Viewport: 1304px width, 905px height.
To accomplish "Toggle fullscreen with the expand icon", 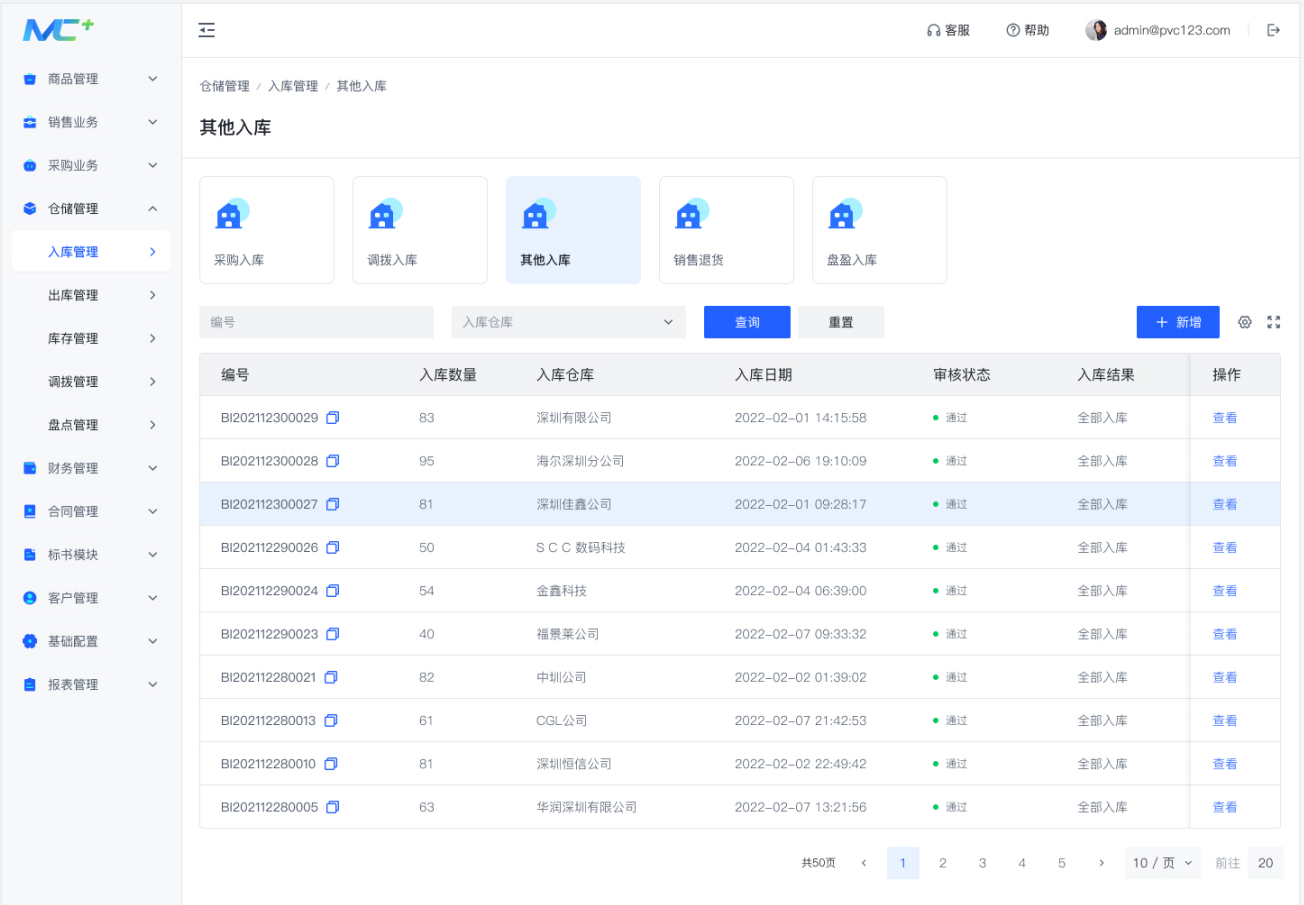I will pyautogui.click(x=1274, y=322).
